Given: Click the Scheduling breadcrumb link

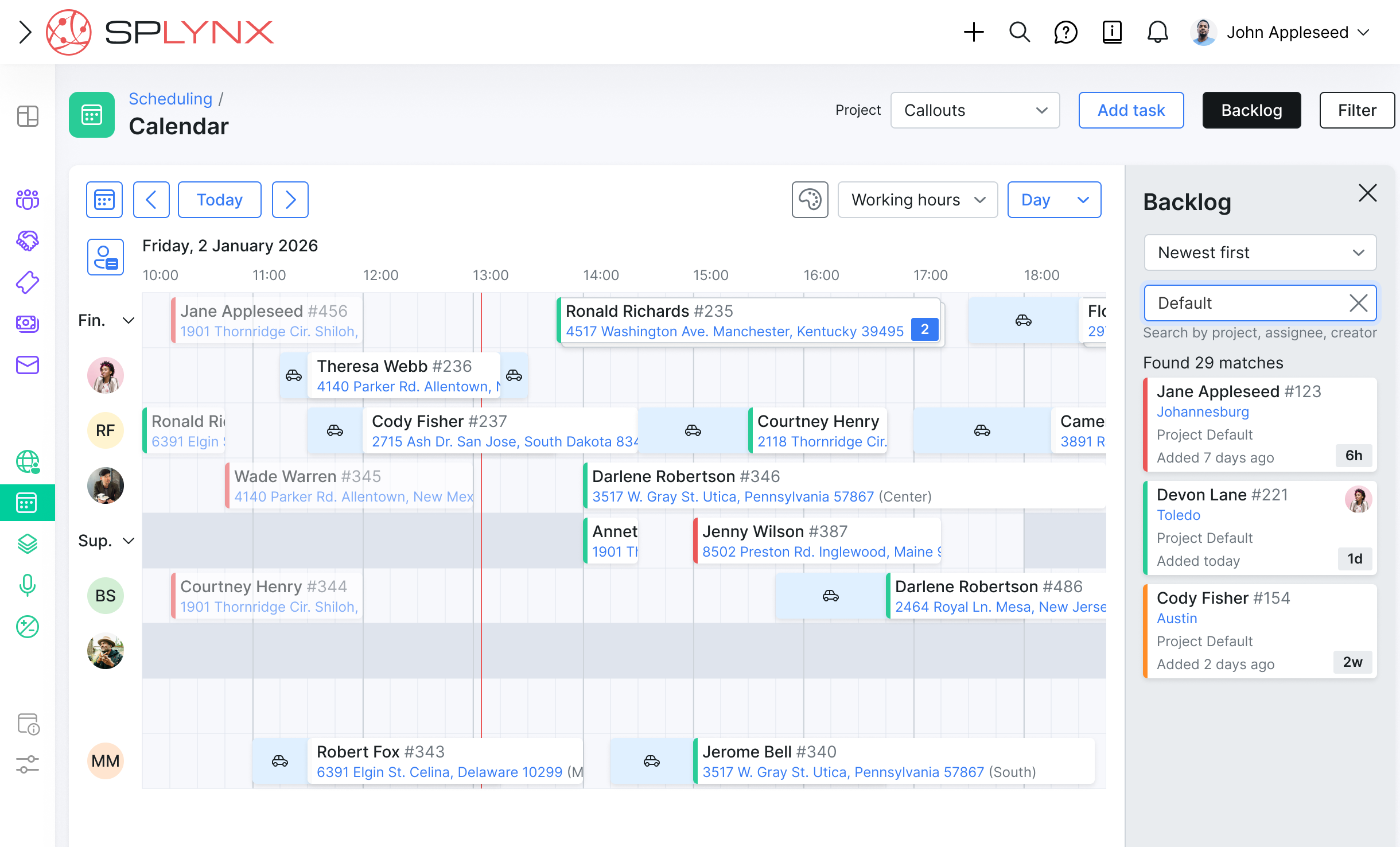Looking at the screenshot, I should tap(170, 99).
